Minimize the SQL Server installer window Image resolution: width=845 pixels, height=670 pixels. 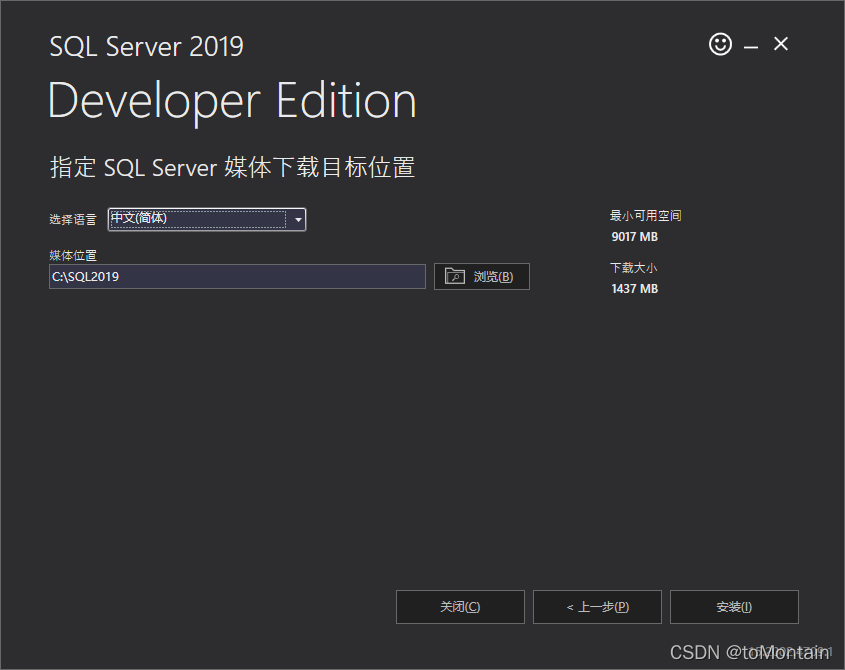[751, 46]
